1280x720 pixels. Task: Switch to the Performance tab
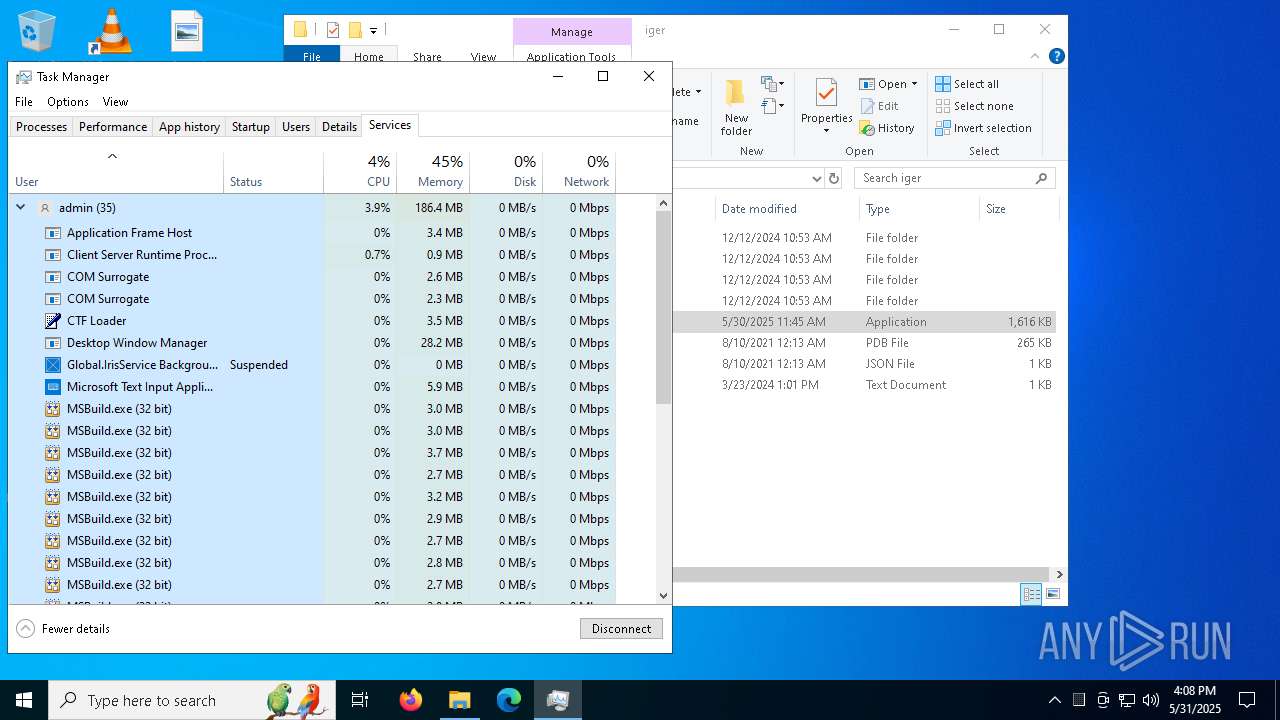[113, 127]
